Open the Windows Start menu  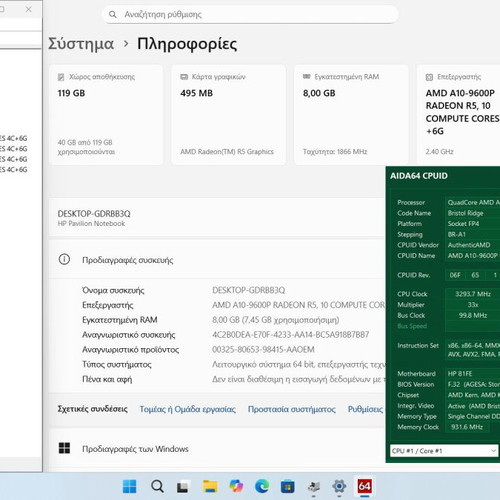129,486
